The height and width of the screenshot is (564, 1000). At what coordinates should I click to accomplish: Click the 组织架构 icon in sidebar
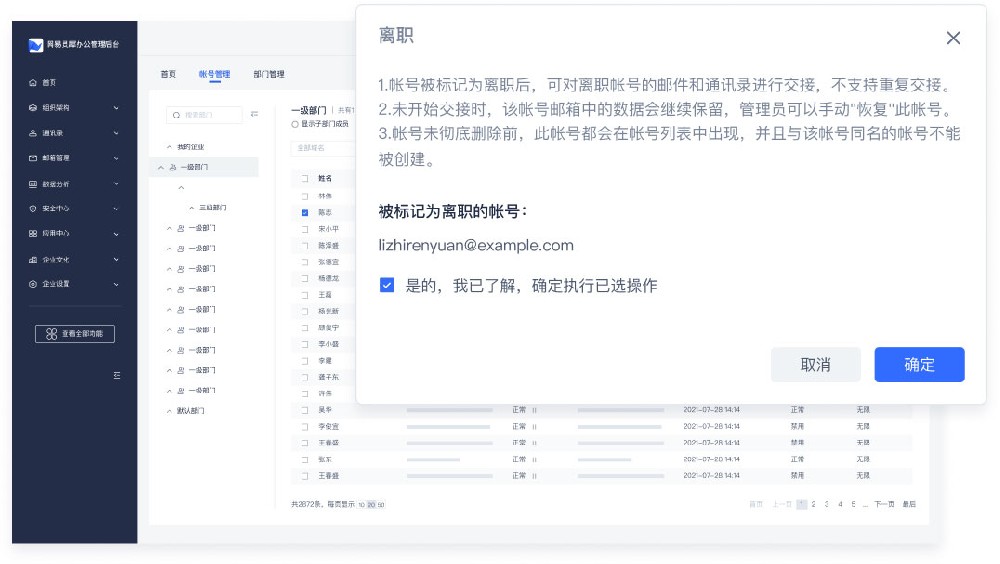pyautogui.click(x=33, y=107)
